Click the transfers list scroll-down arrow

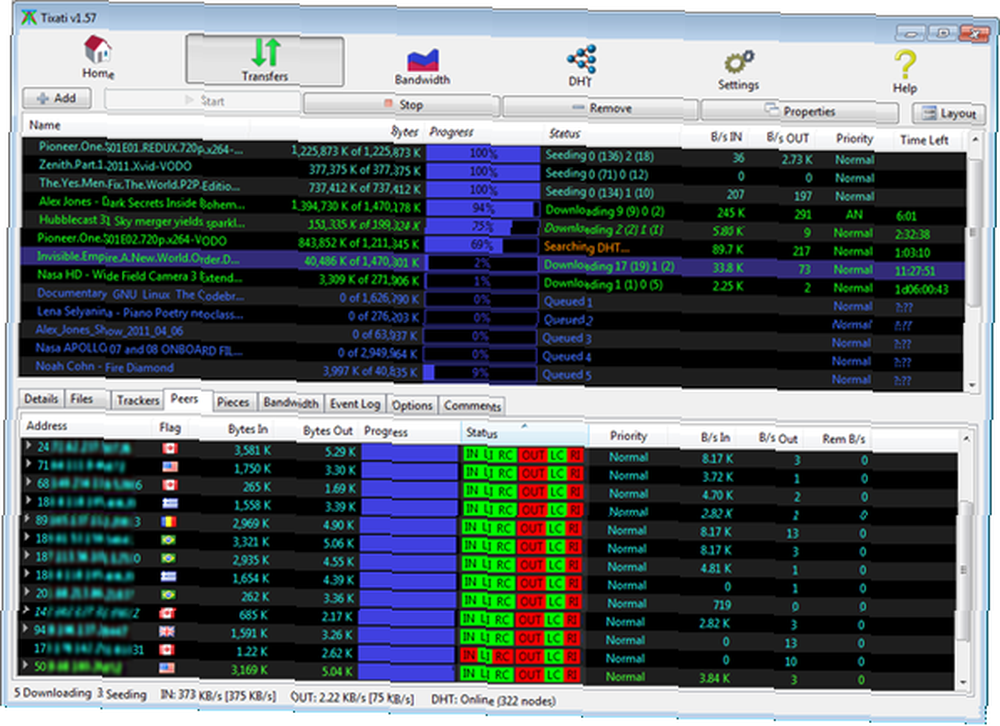point(973,385)
